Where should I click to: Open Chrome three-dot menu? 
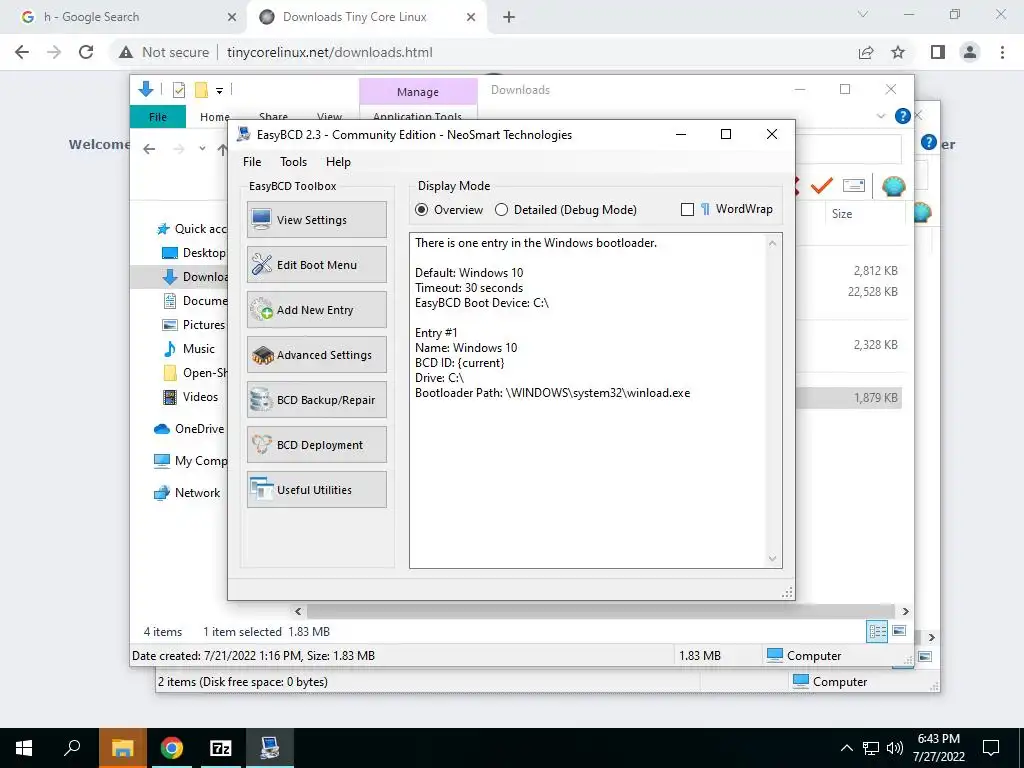click(1002, 52)
